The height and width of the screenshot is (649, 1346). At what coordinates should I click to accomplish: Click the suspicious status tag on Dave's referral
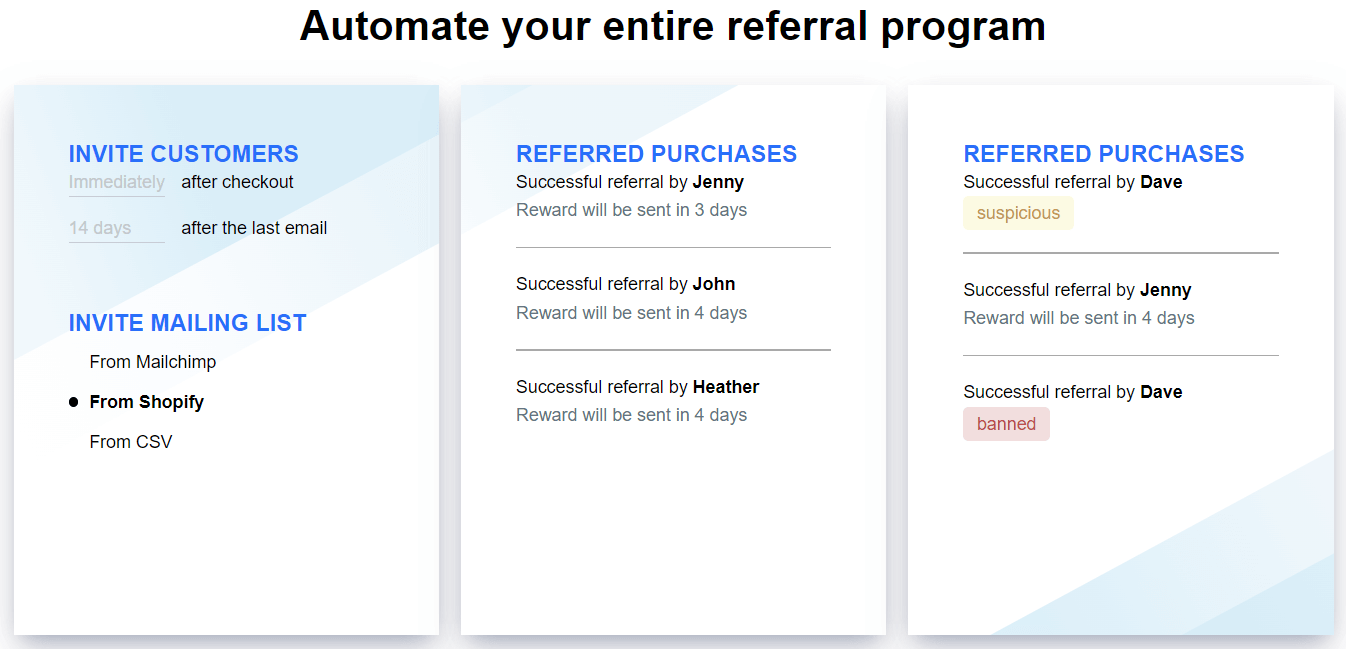[x=1018, y=212]
